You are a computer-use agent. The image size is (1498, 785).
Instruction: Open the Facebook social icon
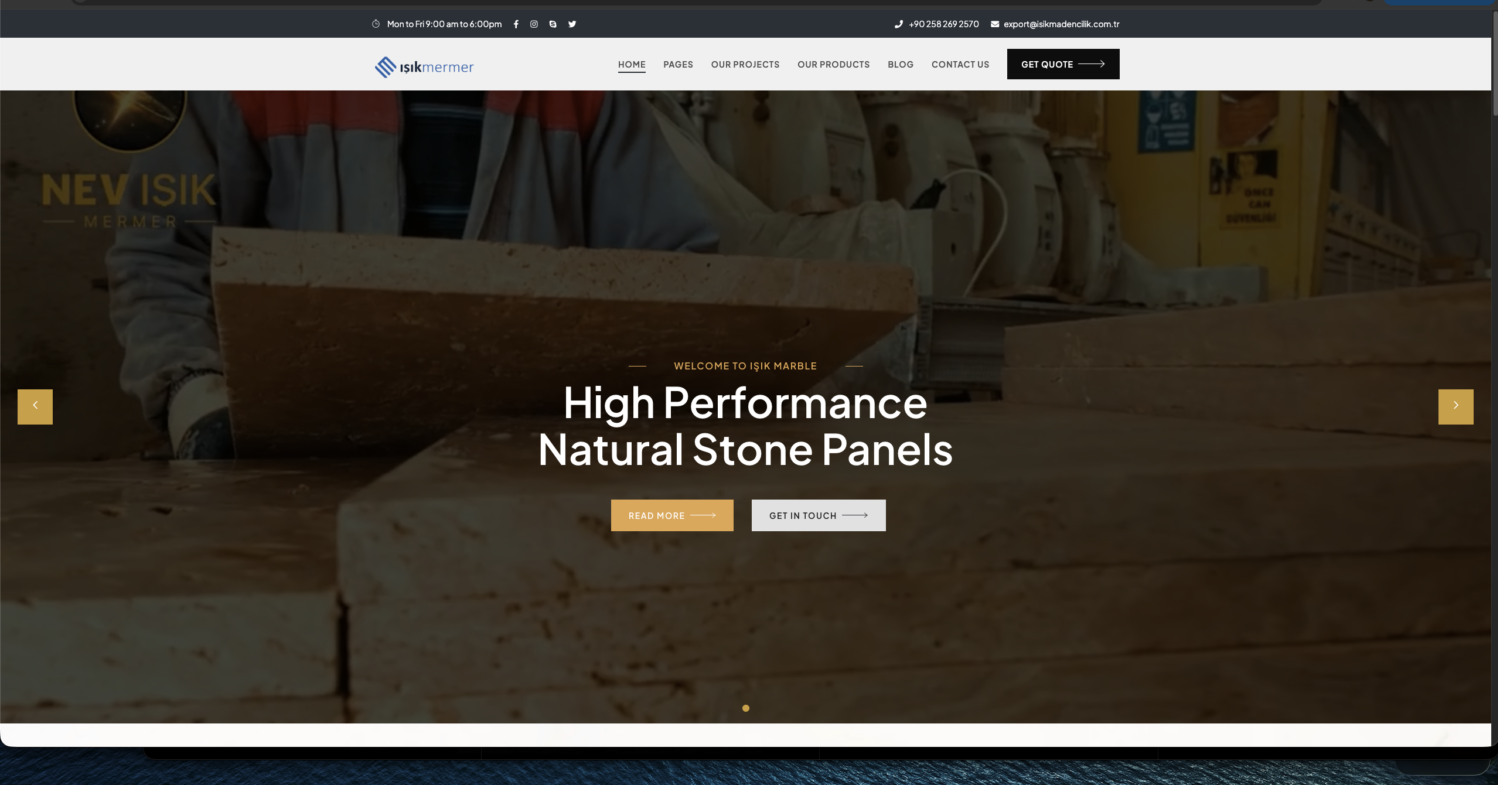tap(516, 24)
